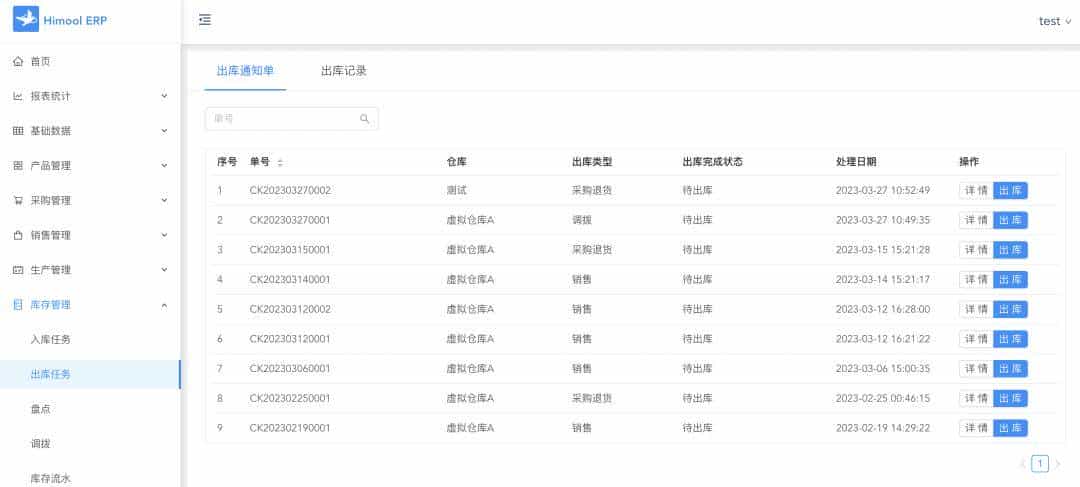Click 出库 for CK202303270002
Image resolution: width=1080 pixels, height=487 pixels.
[x=1010, y=191]
